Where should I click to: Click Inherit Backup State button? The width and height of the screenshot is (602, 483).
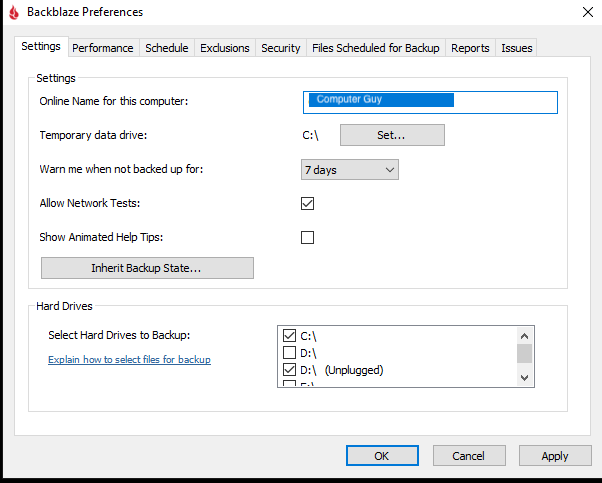click(147, 268)
